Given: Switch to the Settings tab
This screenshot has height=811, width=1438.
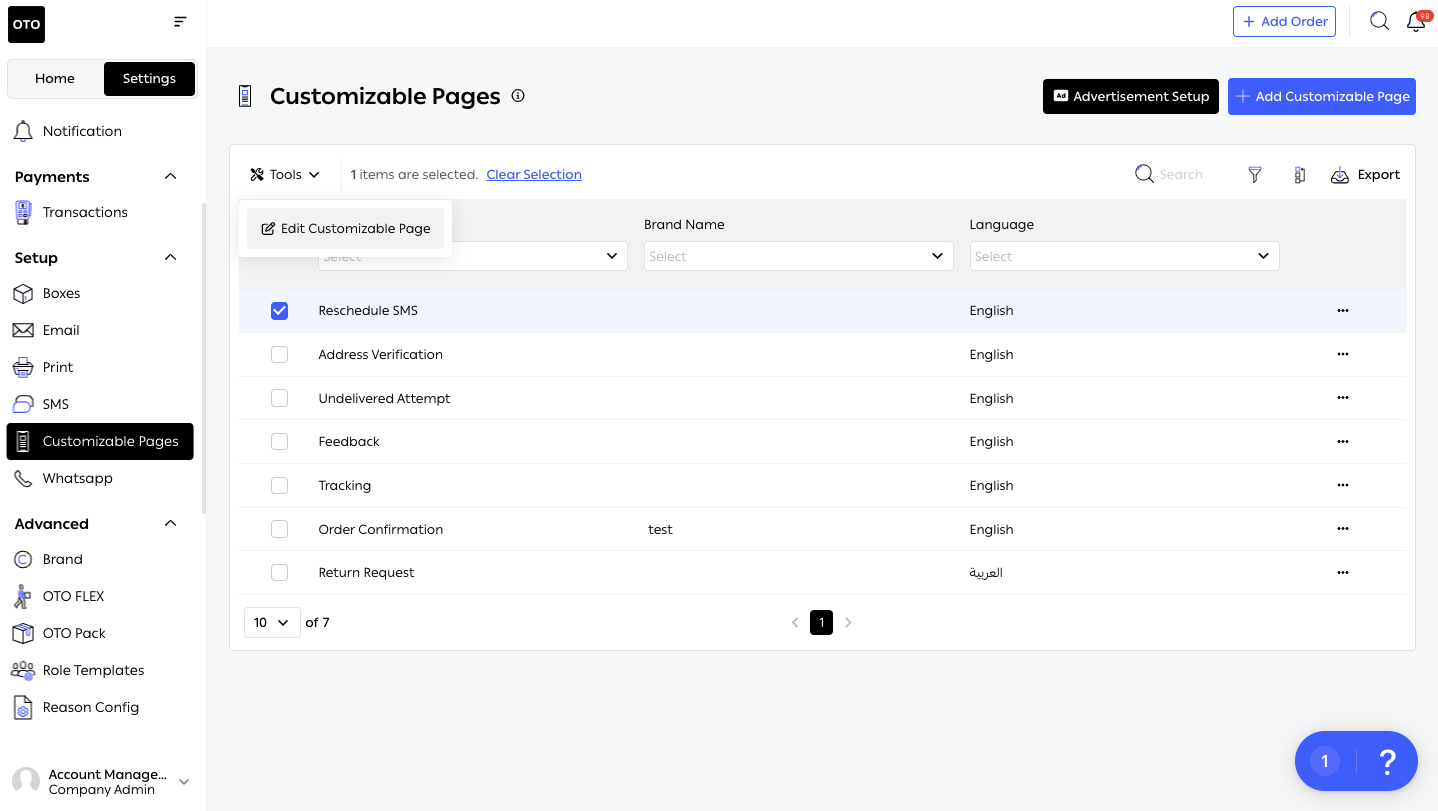Looking at the screenshot, I should click(149, 79).
